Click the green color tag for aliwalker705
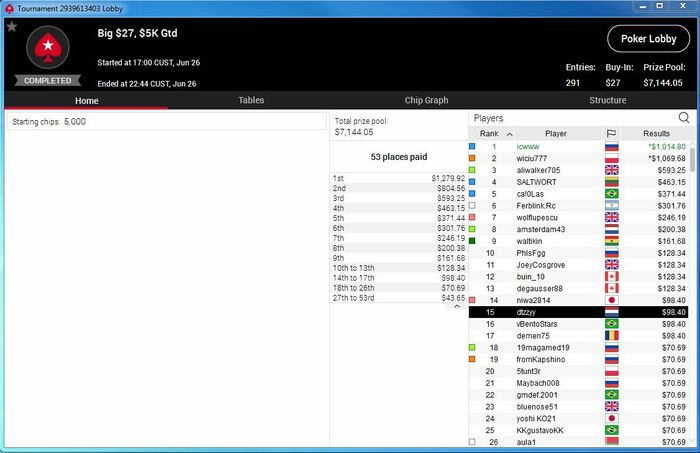The image size is (700, 453). tap(472, 170)
